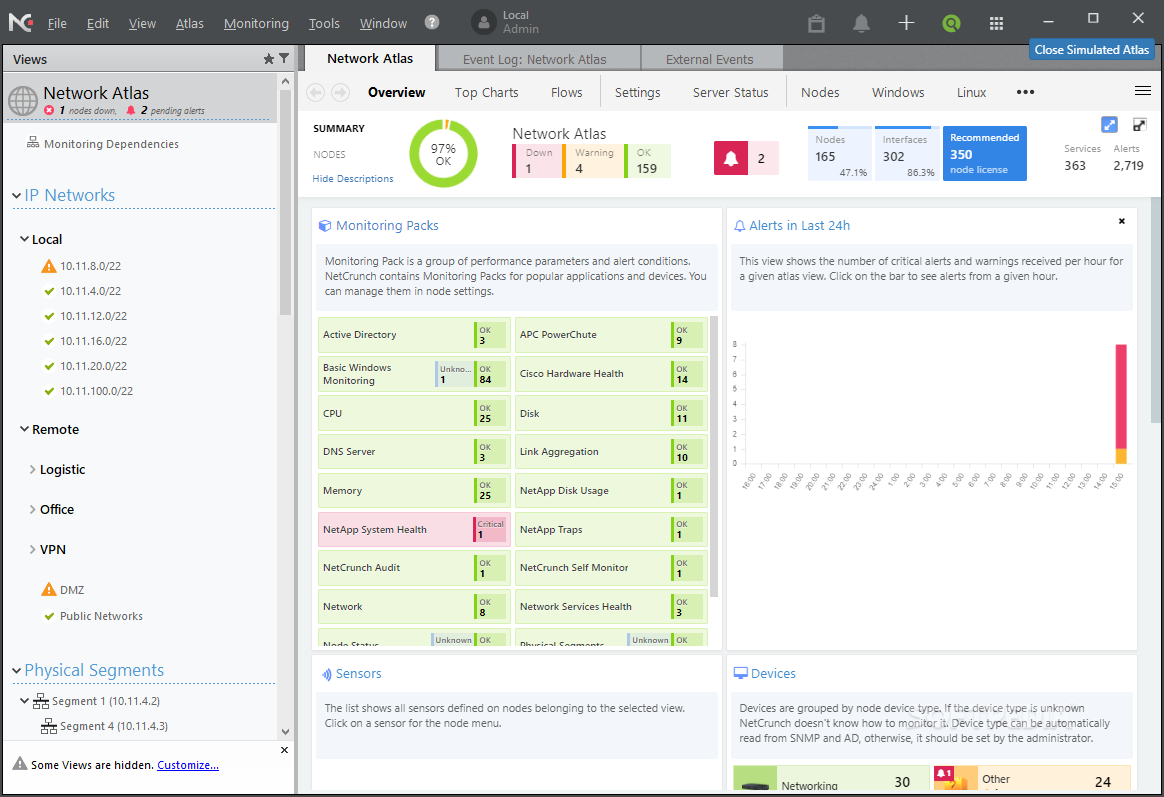Screen dimensions: 1164x797
Task: Click the Views favorites star icon
Action: (269, 59)
